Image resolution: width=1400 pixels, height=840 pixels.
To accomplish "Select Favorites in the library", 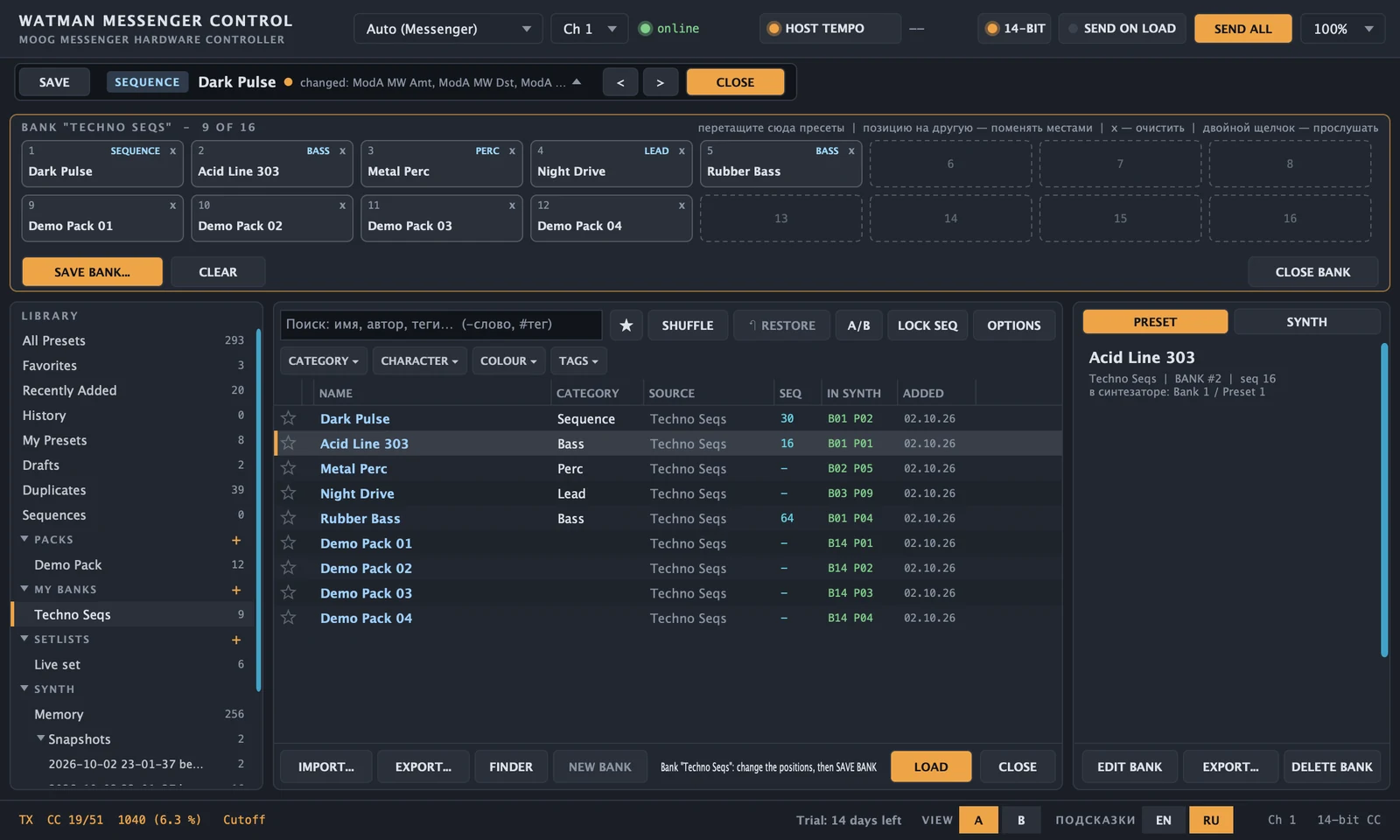I will pyautogui.click(x=133, y=366).
